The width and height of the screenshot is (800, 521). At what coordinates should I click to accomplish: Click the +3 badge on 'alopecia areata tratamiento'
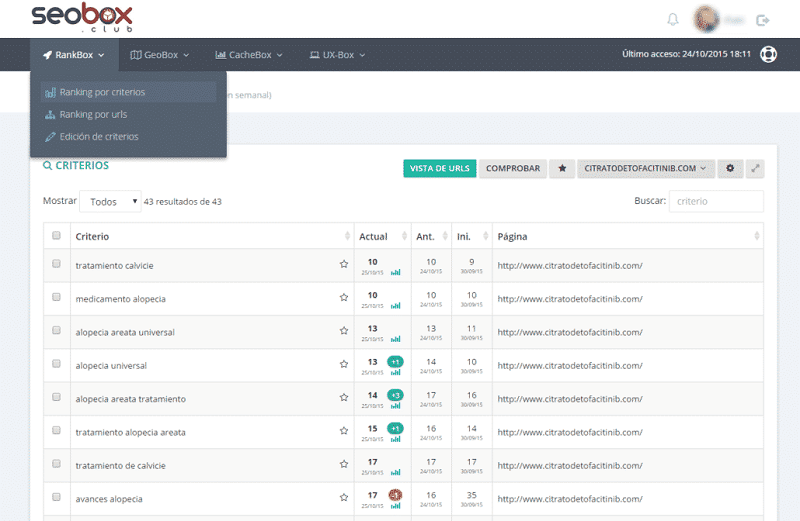click(395, 395)
